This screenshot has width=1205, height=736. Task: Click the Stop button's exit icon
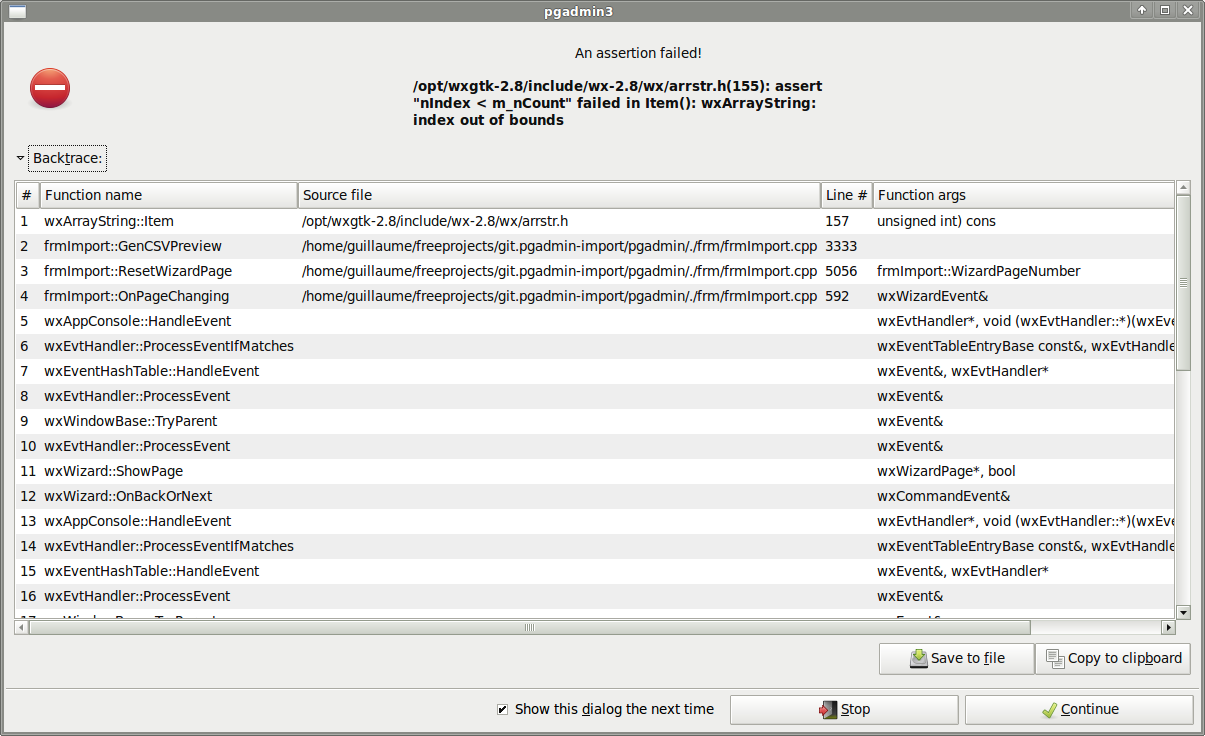(827, 709)
